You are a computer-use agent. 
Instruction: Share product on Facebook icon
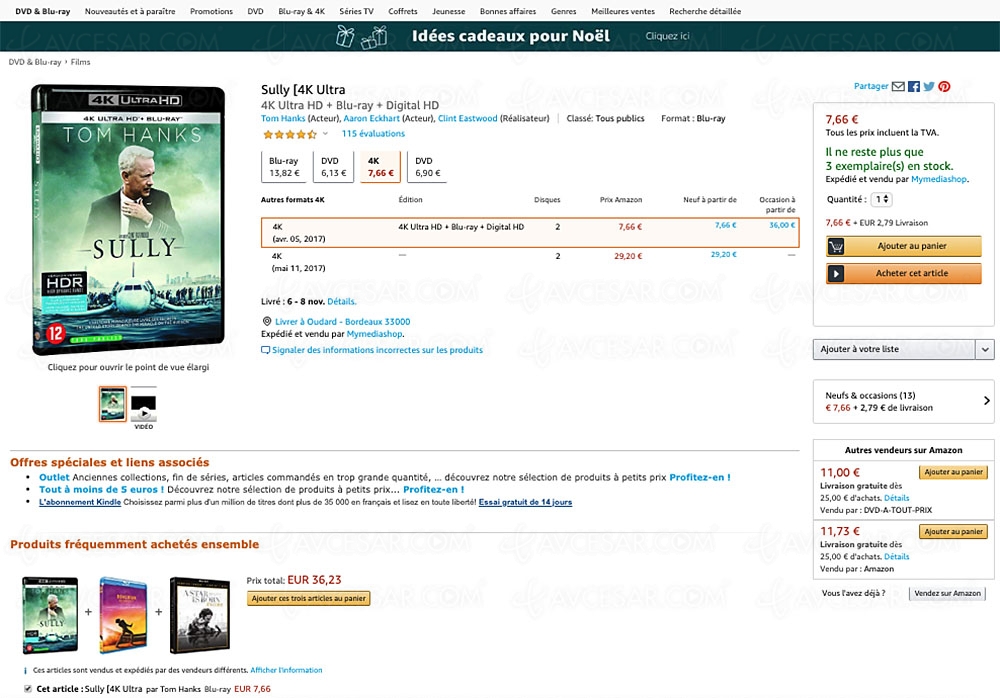pos(914,86)
